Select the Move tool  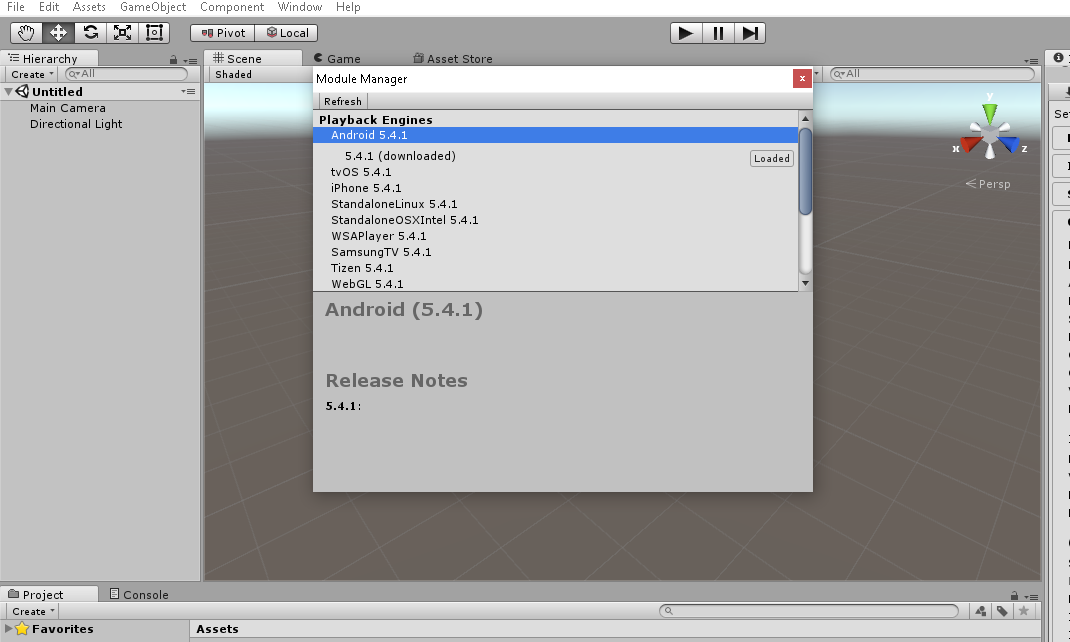click(58, 33)
